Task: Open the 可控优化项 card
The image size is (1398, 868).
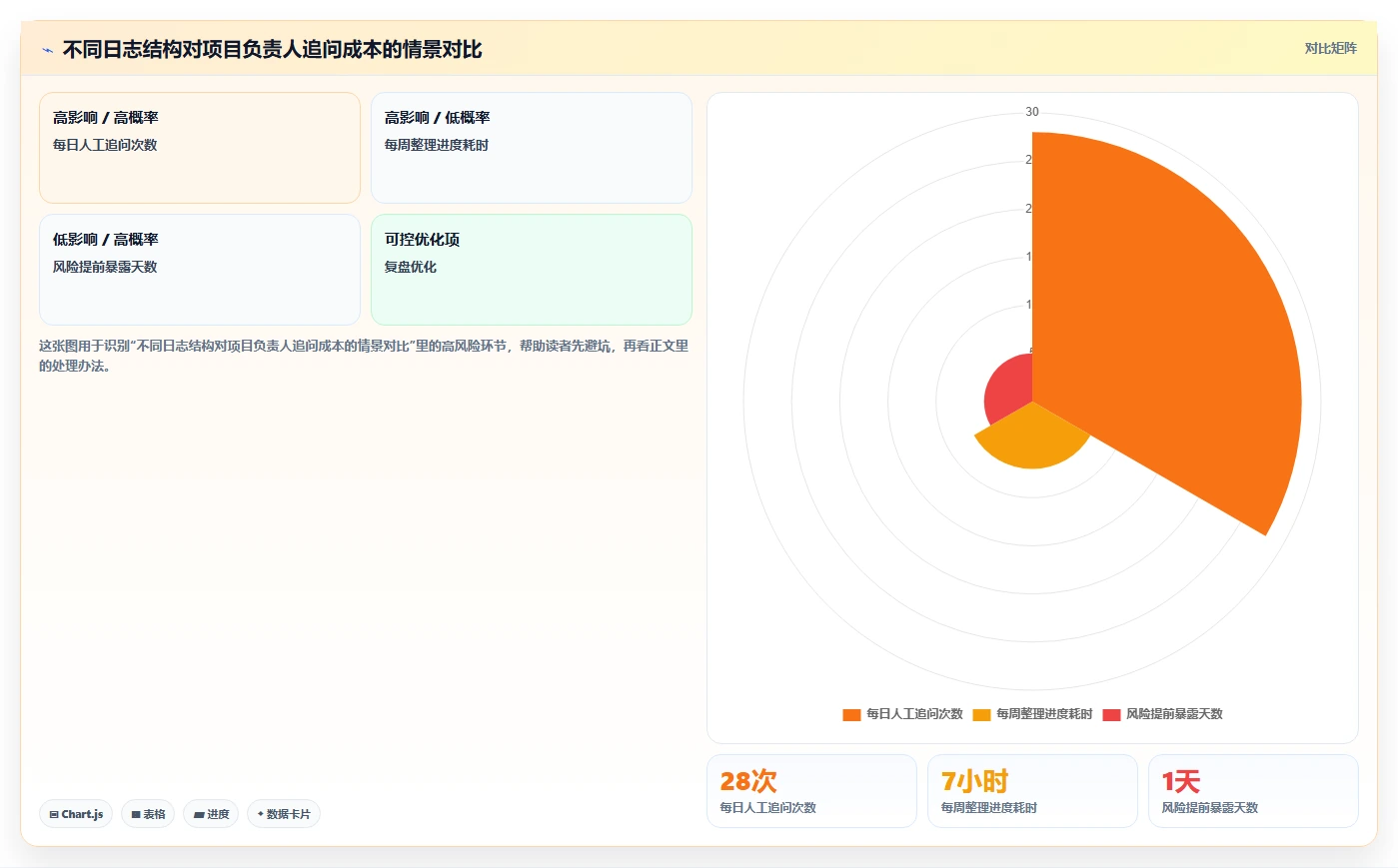Action: (x=532, y=270)
